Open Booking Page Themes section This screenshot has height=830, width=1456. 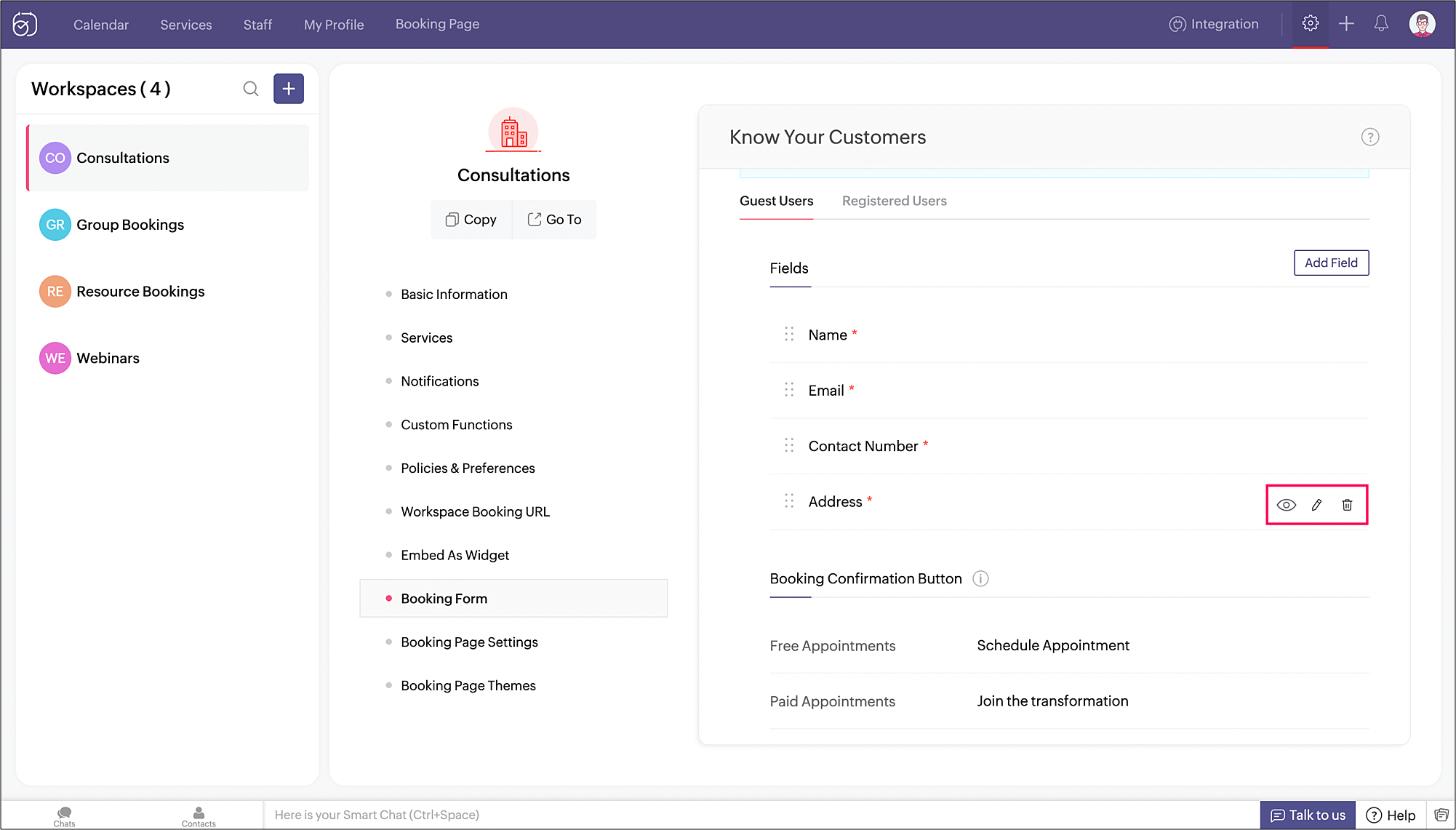[468, 686]
